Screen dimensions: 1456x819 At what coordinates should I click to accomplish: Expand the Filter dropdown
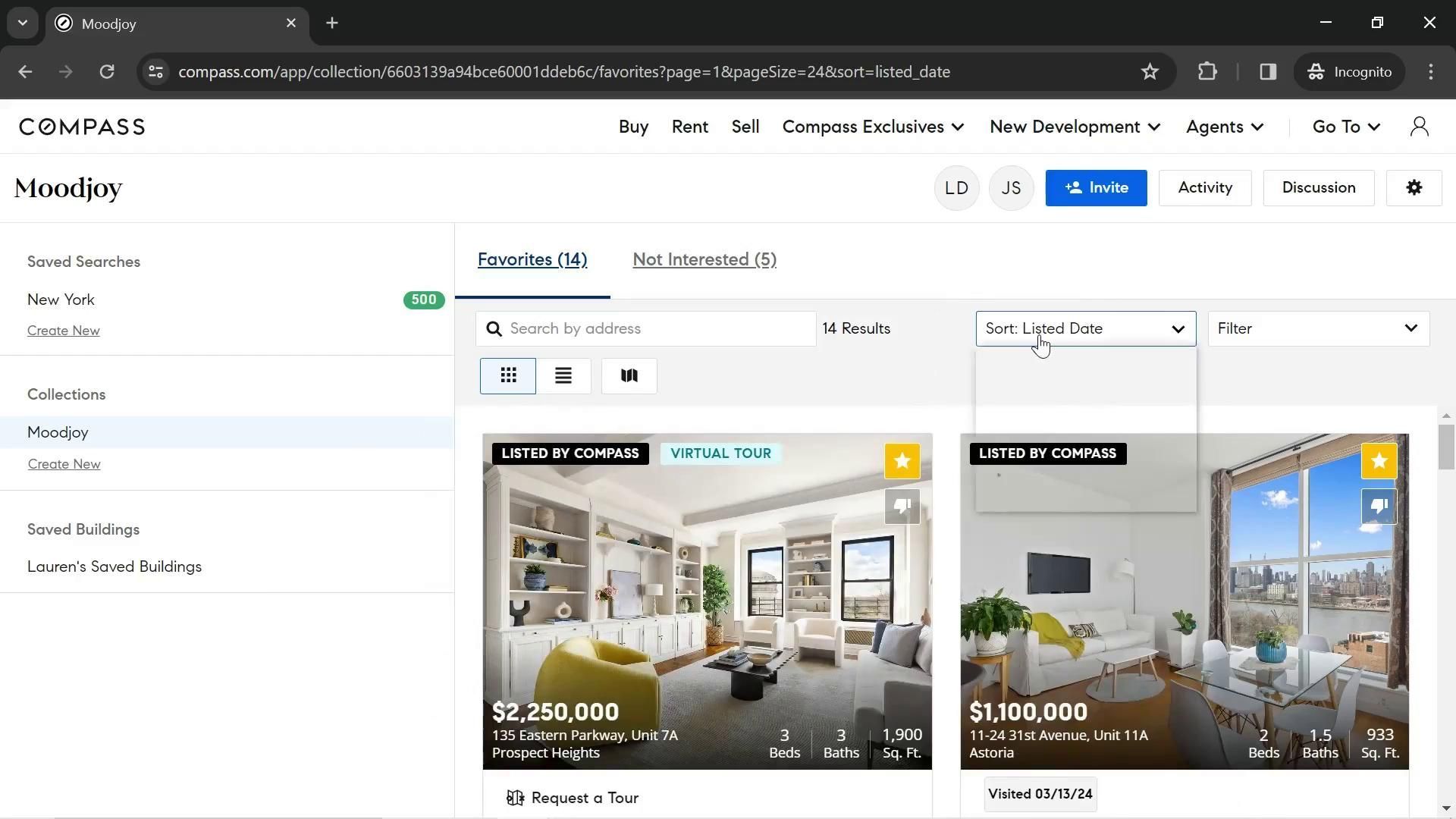1318,328
